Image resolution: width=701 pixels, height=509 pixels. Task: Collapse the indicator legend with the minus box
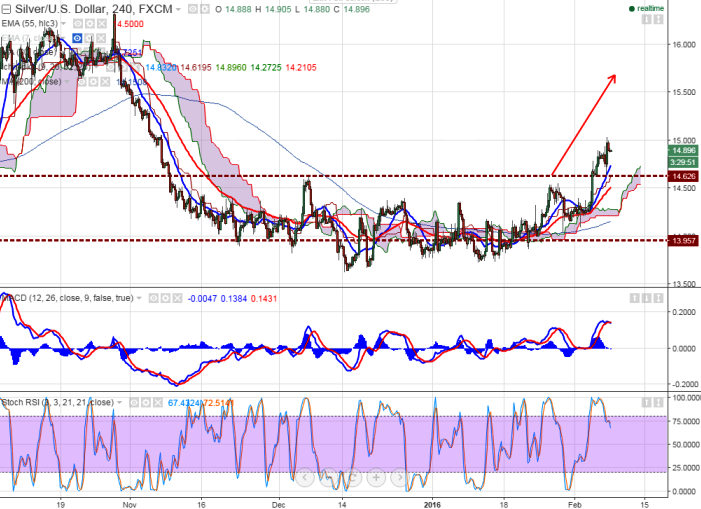coord(6,9)
